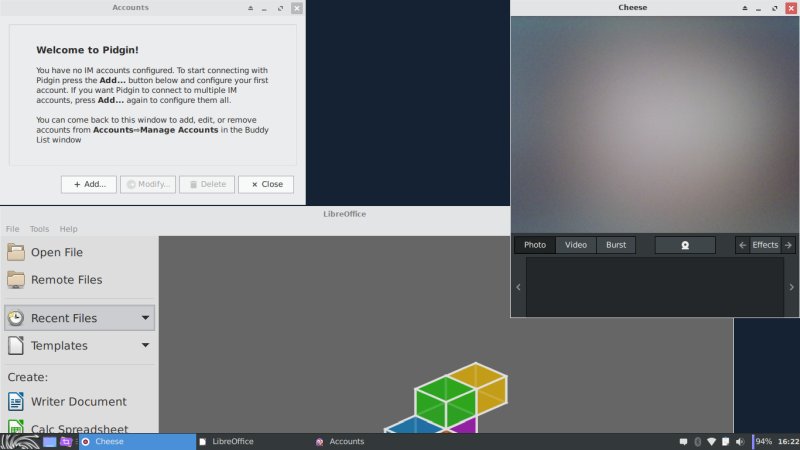The width and height of the screenshot is (800, 450).
Task: Click the volume speaker tray icon
Action: pyautogui.click(x=740, y=442)
